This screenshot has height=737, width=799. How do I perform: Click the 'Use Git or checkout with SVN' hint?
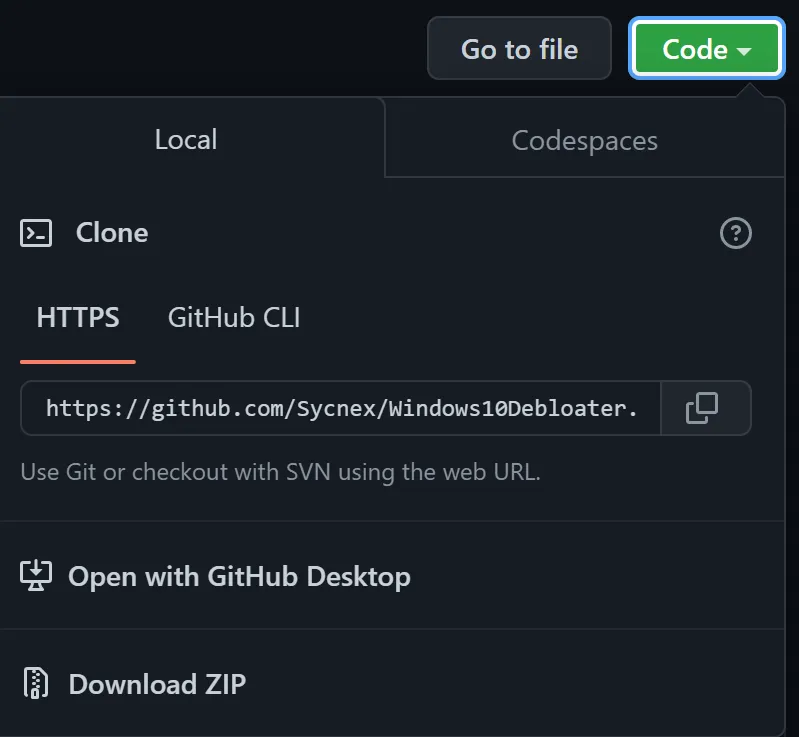280,471
